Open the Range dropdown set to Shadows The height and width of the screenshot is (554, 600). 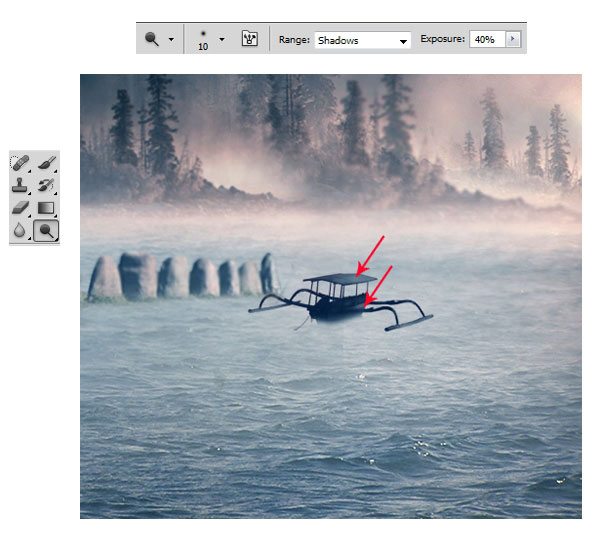[x=362, y=40]
